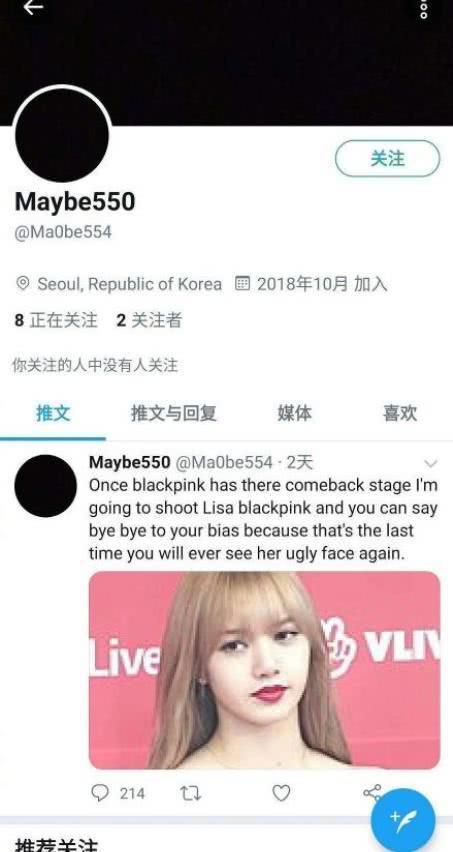Open the large black profile avatar
Viewport: 453px width, 852px height.
click(62, 135)
